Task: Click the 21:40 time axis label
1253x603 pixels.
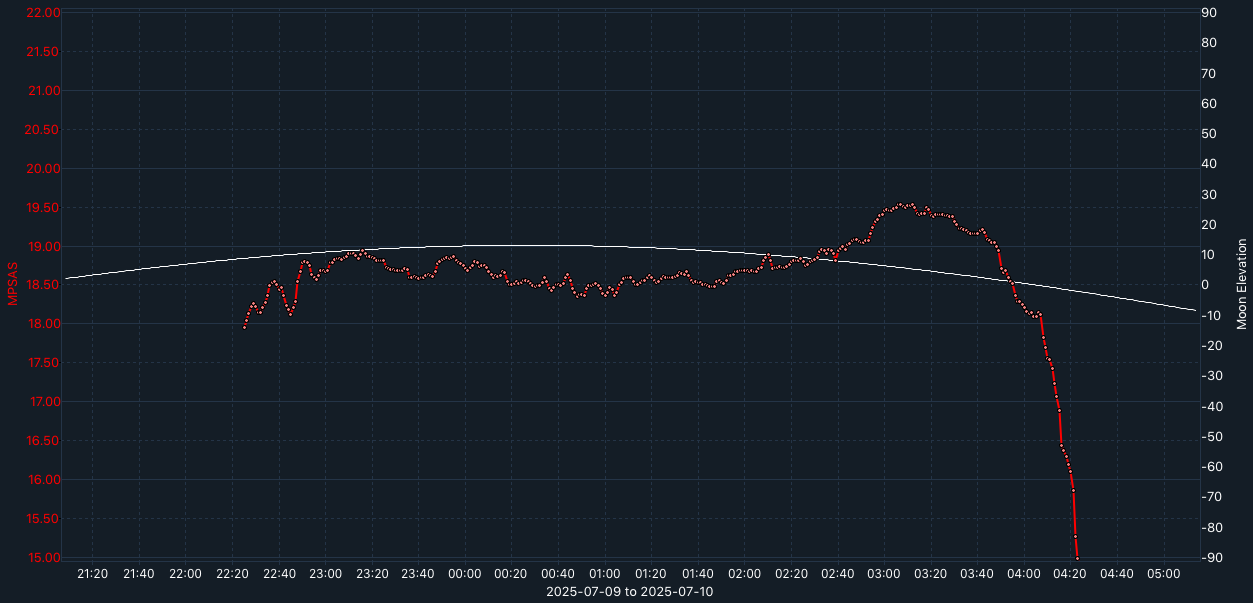Action: pyautogui.click(x=139, y=574)
